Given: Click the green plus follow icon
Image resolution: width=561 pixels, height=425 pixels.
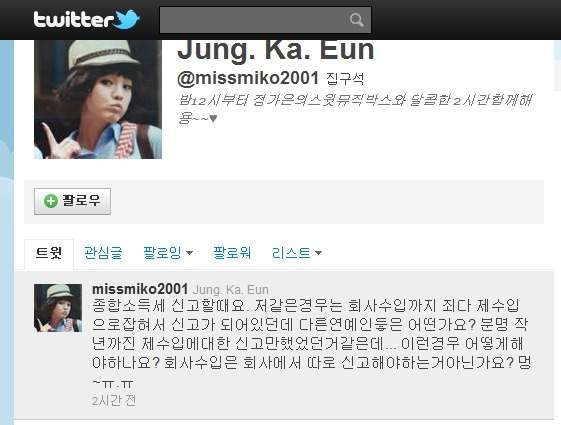Looking at the screenshot, I should click(50, 201).
